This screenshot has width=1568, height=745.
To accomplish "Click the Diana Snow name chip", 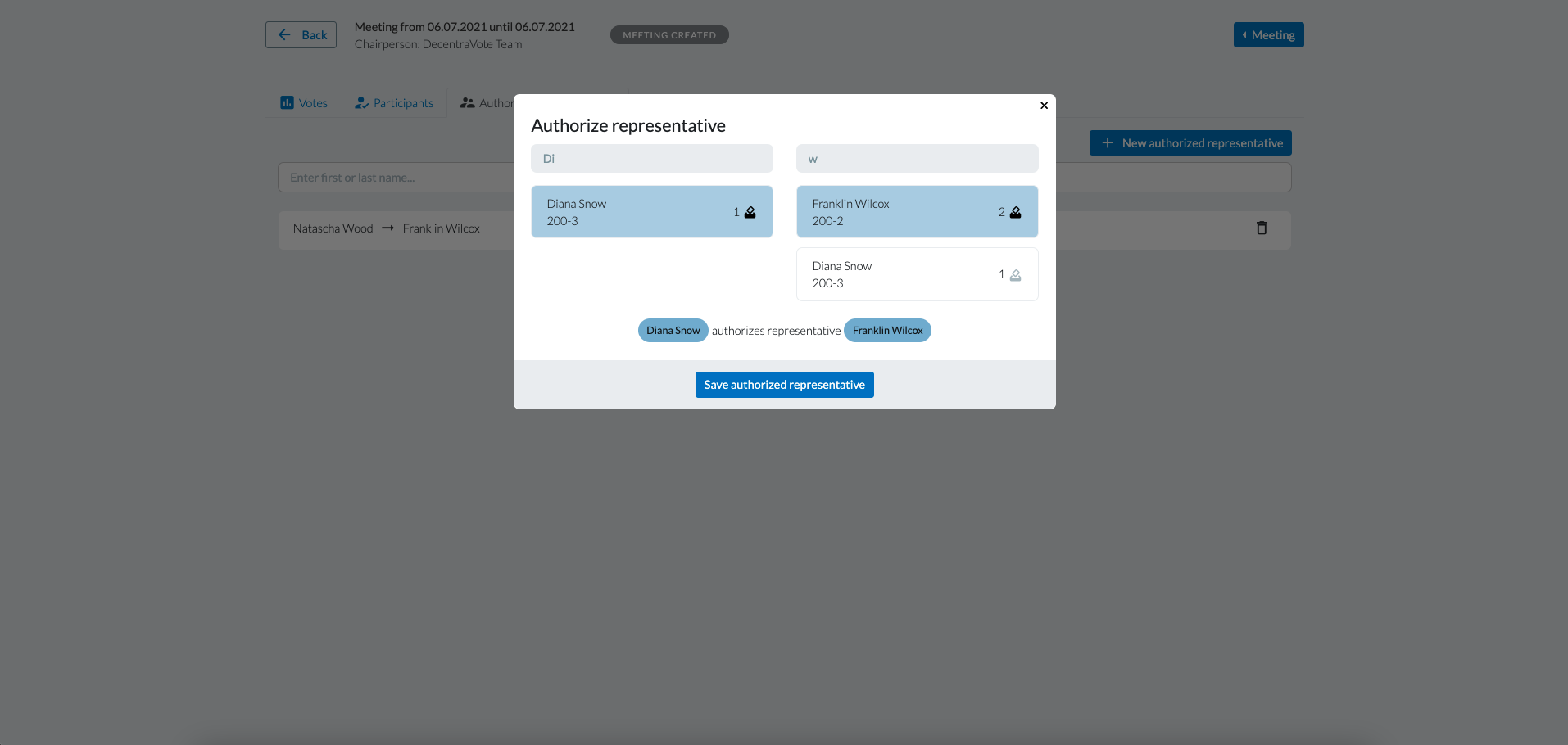I will click(x=673, y=331).
